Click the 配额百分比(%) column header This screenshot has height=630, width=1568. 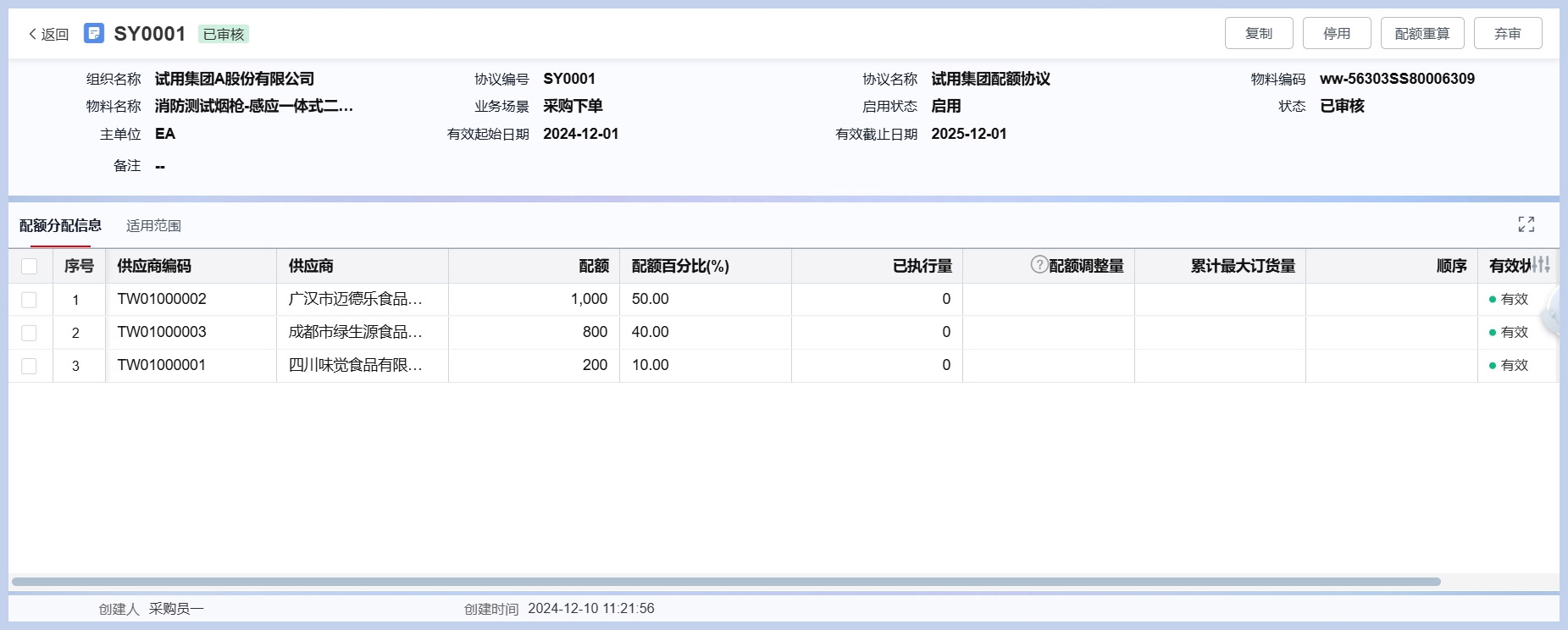680,266
